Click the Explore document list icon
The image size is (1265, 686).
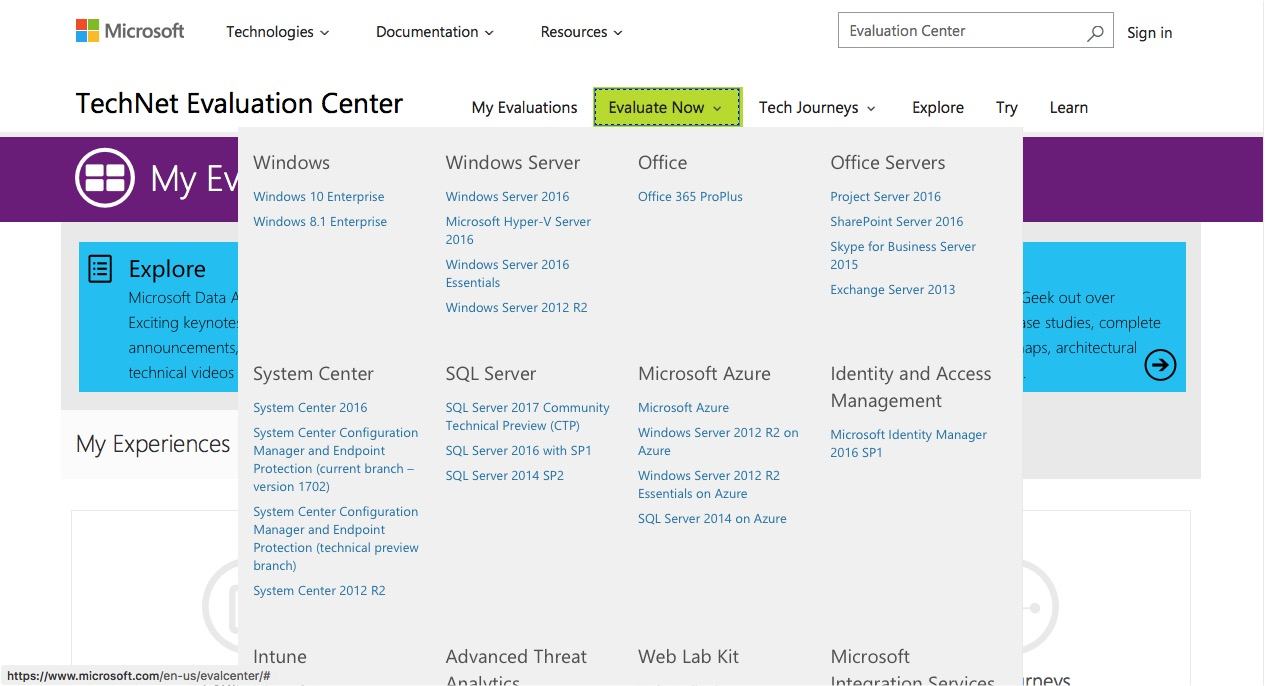point(100,268)
